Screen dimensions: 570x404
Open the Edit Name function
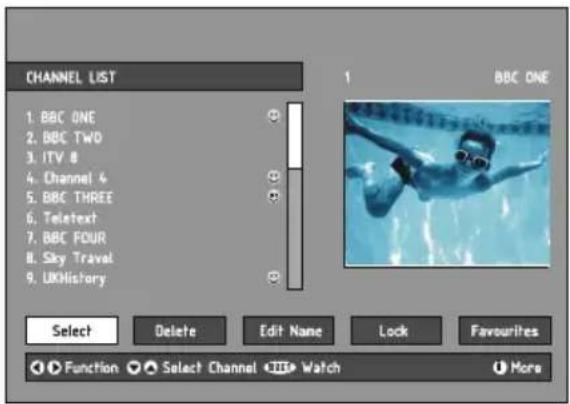click(x=288, y=331)
